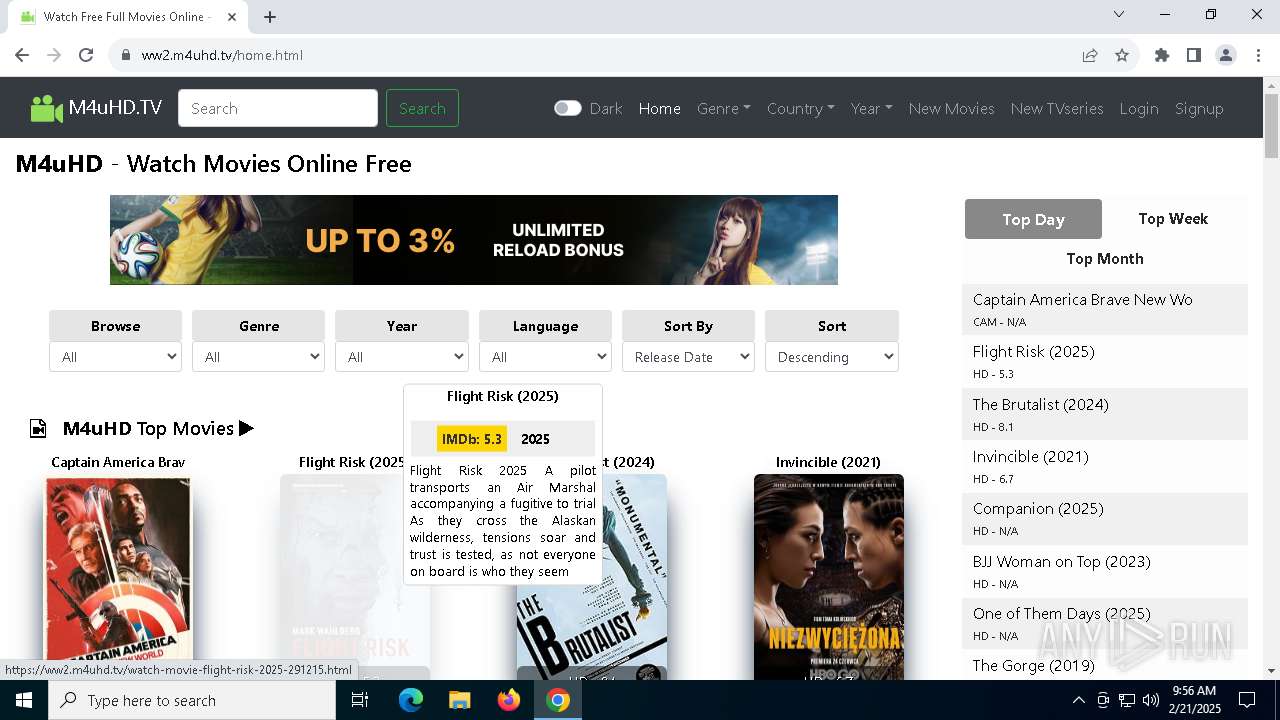Expand the Genre menu in the navbar

click(x=724, y=108)
